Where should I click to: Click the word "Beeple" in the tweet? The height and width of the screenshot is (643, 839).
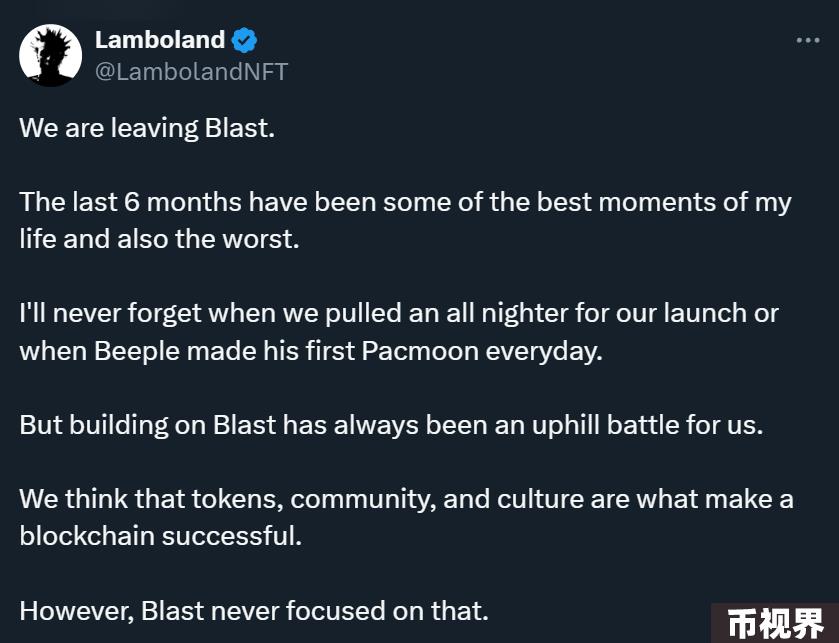[x=137, y=351]
